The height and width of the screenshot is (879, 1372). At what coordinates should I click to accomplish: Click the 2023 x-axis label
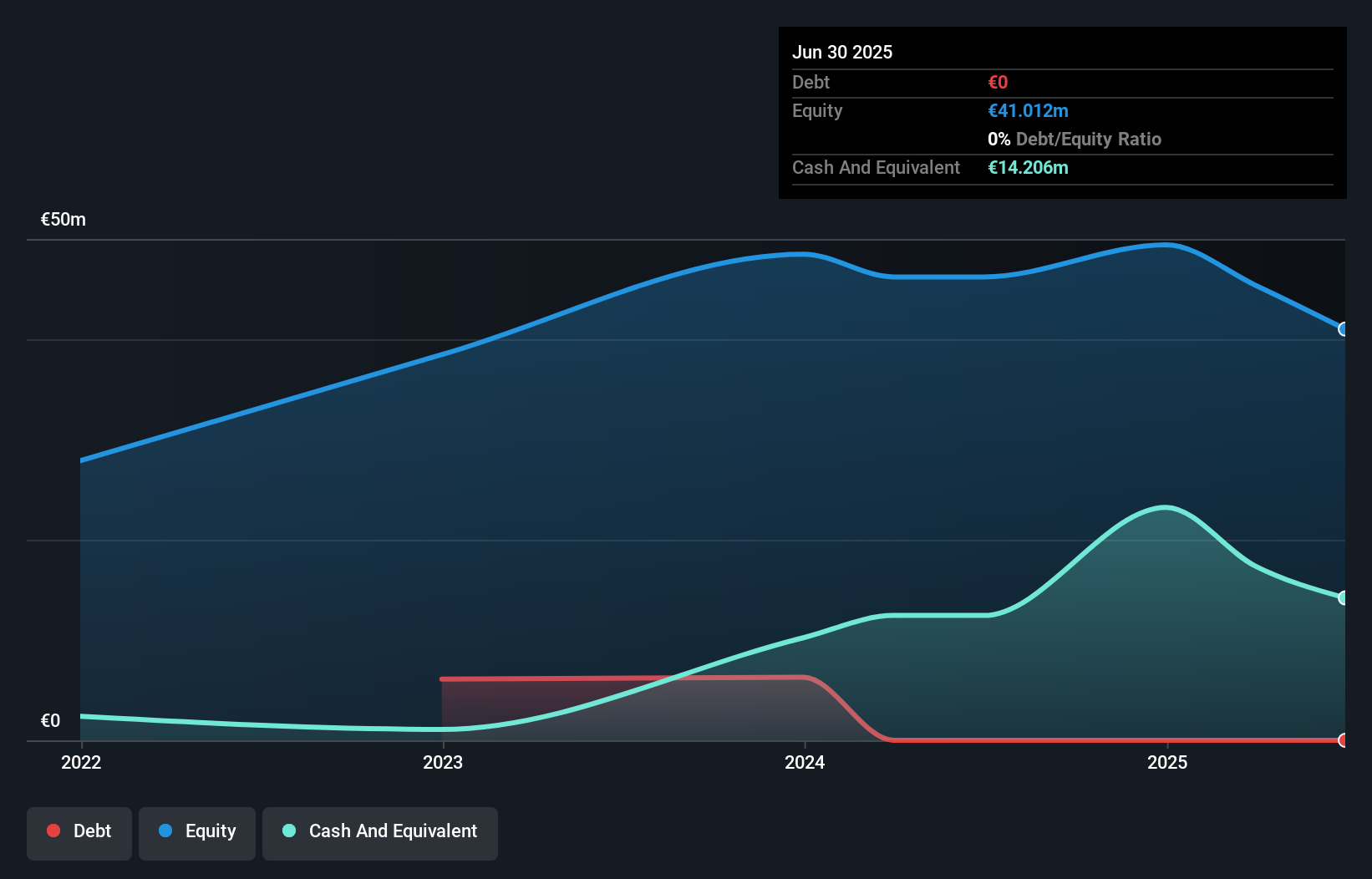click(x=443, y=762)
